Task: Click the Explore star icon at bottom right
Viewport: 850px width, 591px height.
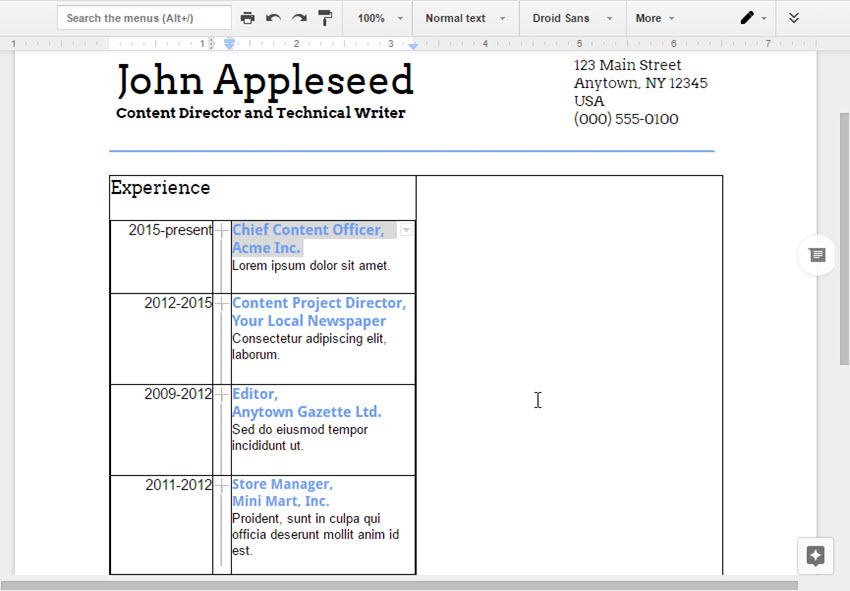Action: pyautogui.click(x=815, y=555)
